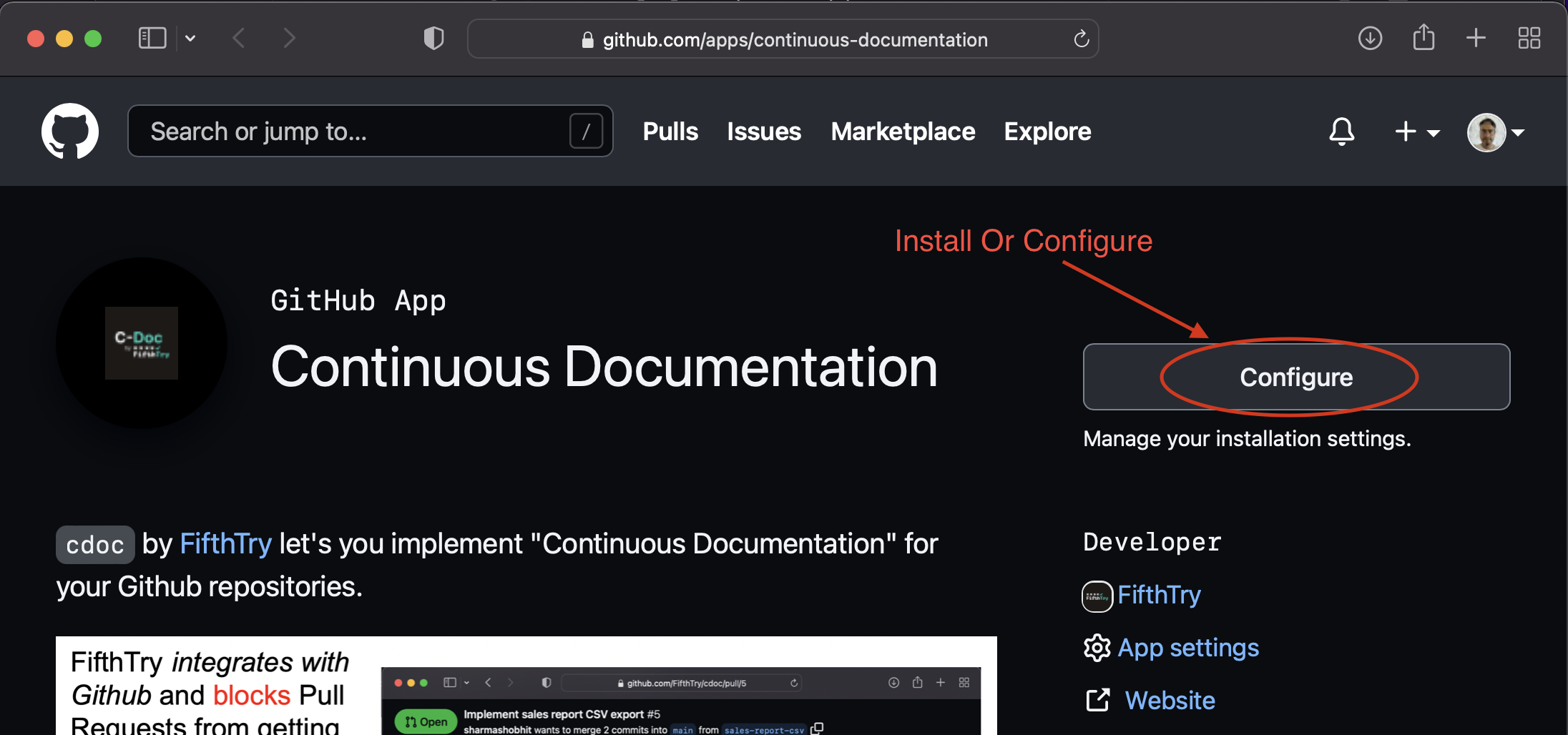Open App settings link

1188,648
